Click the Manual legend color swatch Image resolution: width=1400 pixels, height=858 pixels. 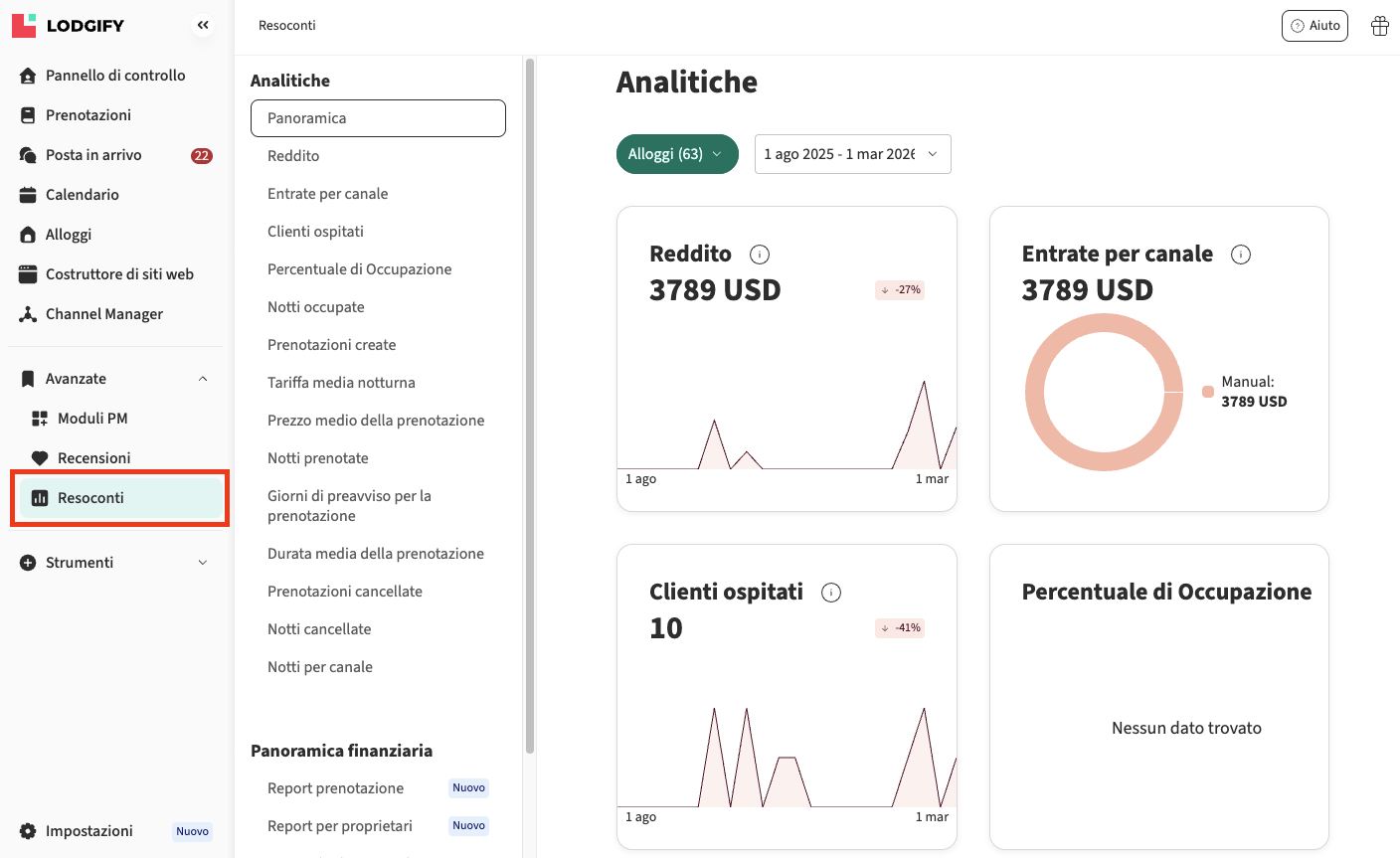1208,392
